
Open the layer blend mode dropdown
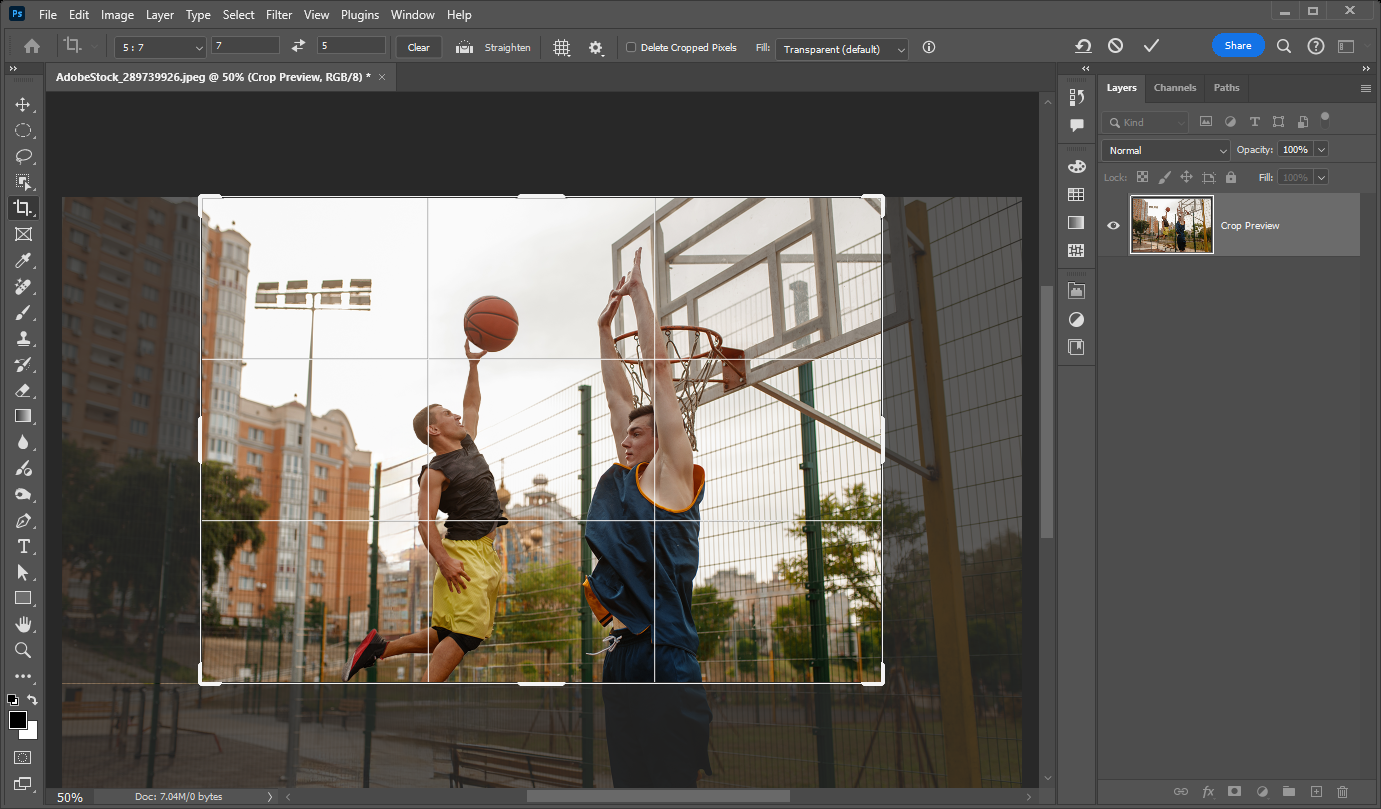[1165, 149]
